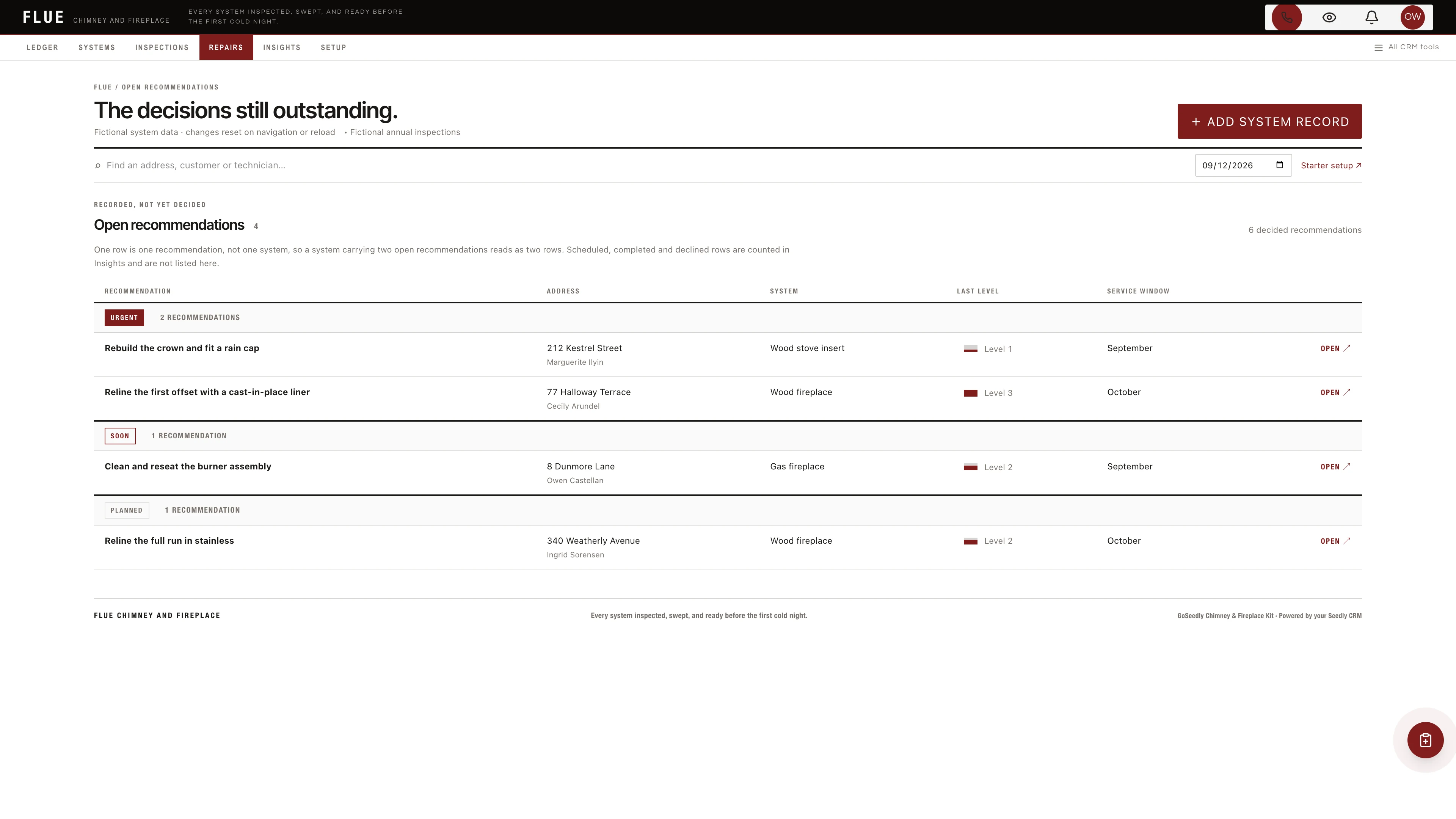Image resolution: width=1456 pixels, height=819 pixels.
Task: Switch to the Ledger tab
Action: pos(42,47)
